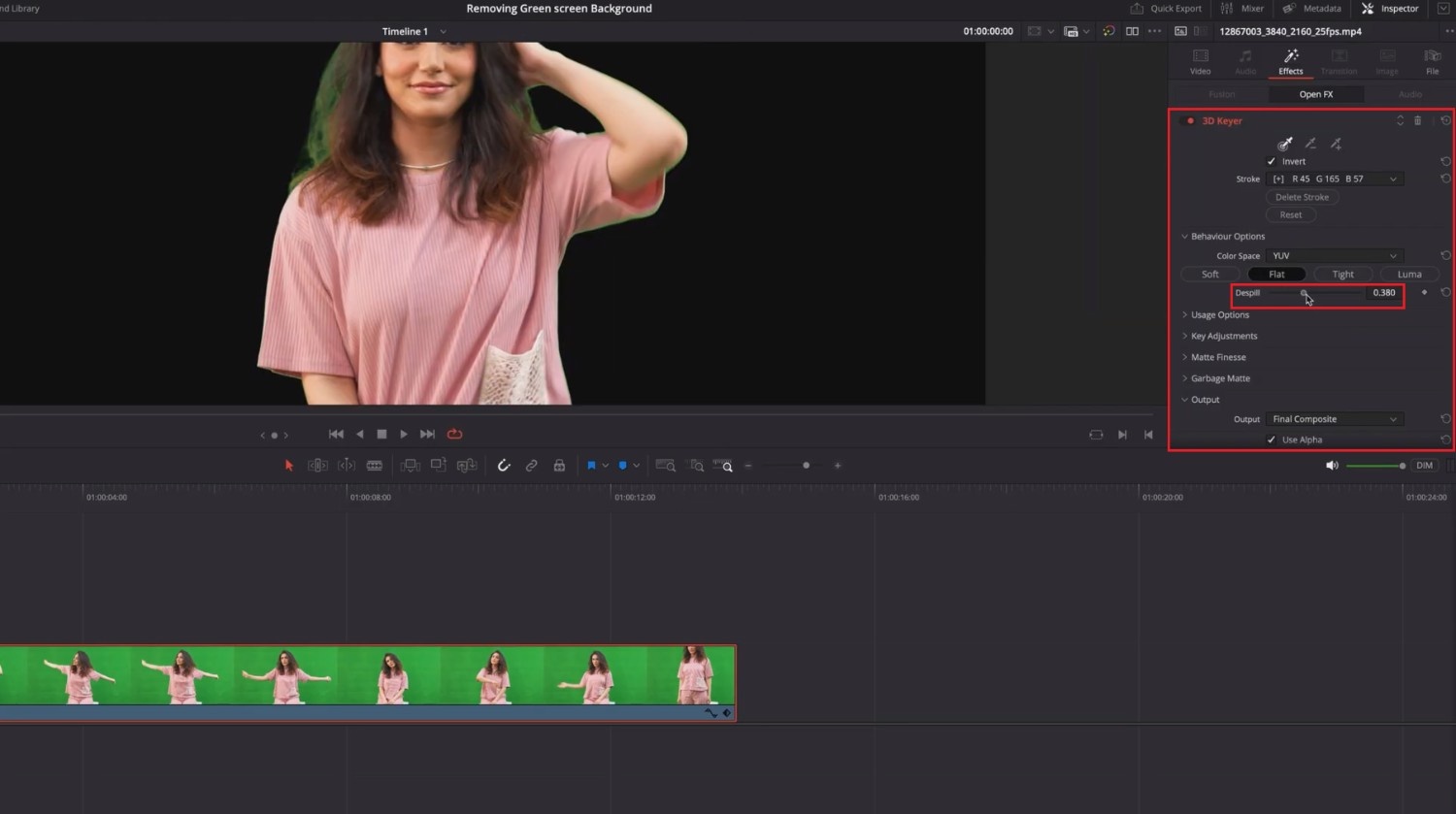Click the Despill slider handle
Screen dimensions: 1456x814
(1304, 293)
